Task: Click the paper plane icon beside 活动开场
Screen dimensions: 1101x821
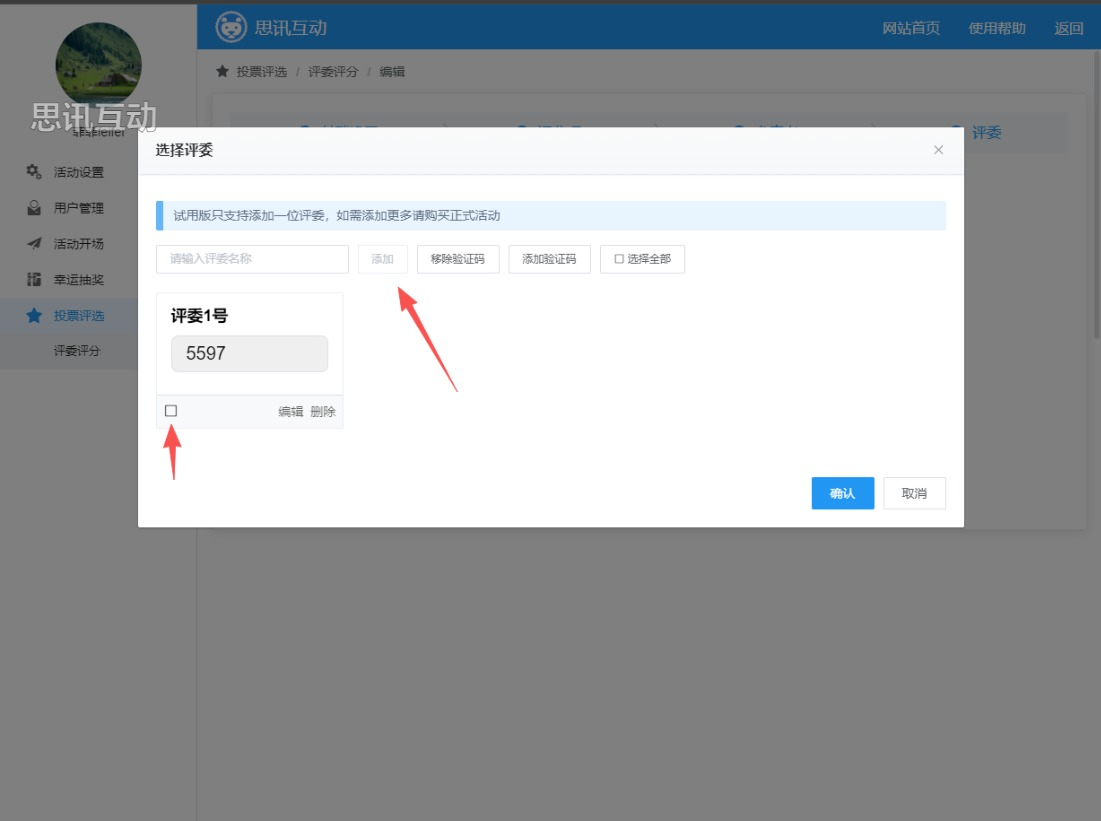Action: tap(34, 244)
